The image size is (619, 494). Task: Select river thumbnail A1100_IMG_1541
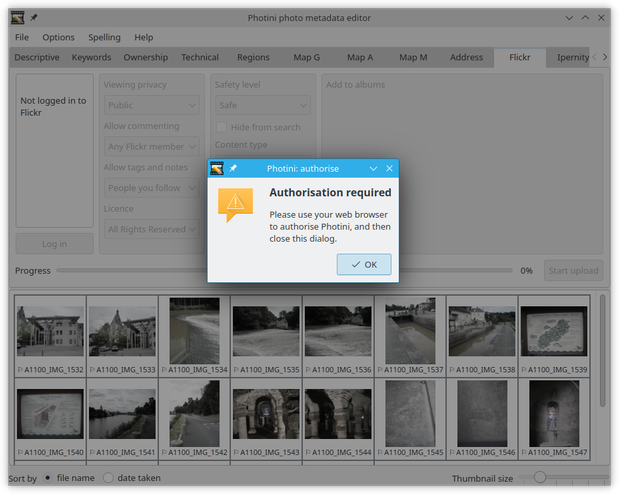click(x=122, y=419)
